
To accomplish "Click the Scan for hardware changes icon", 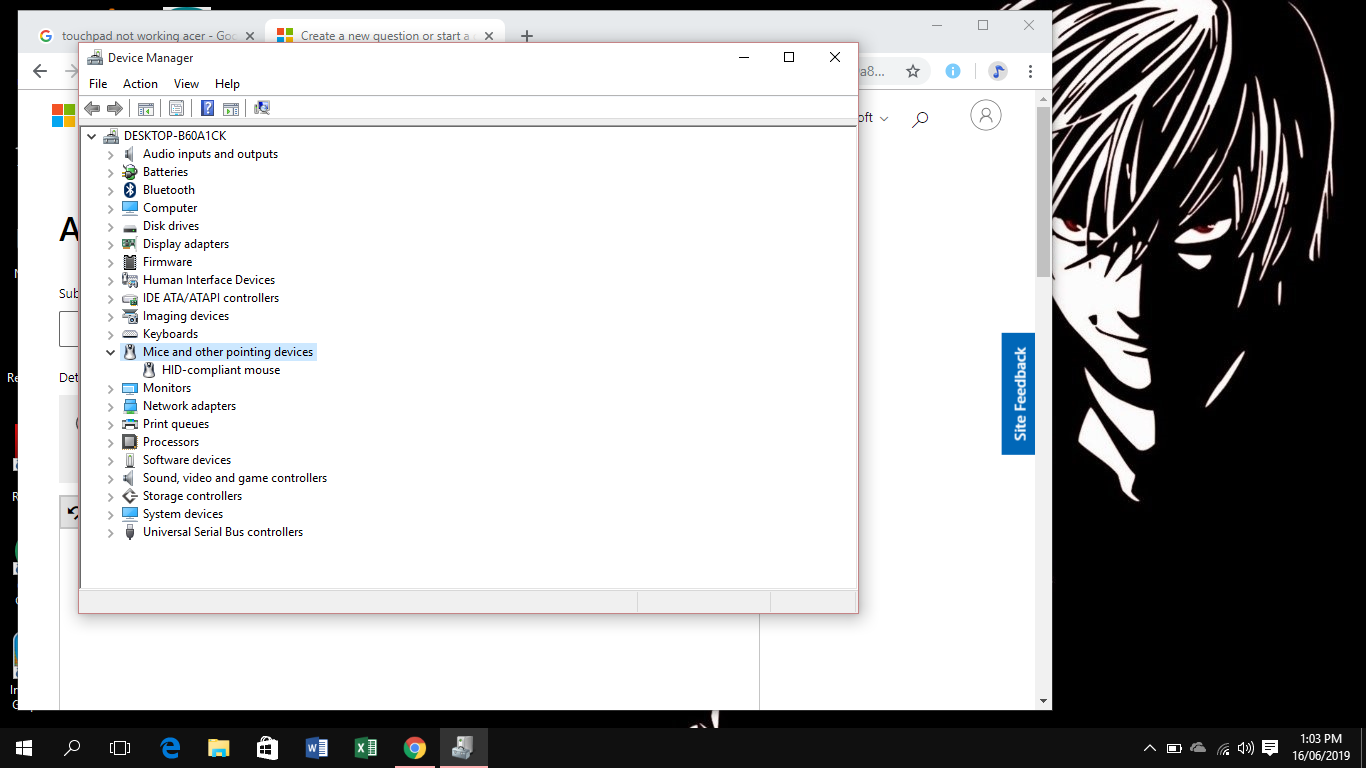I will tap(262, 108).
